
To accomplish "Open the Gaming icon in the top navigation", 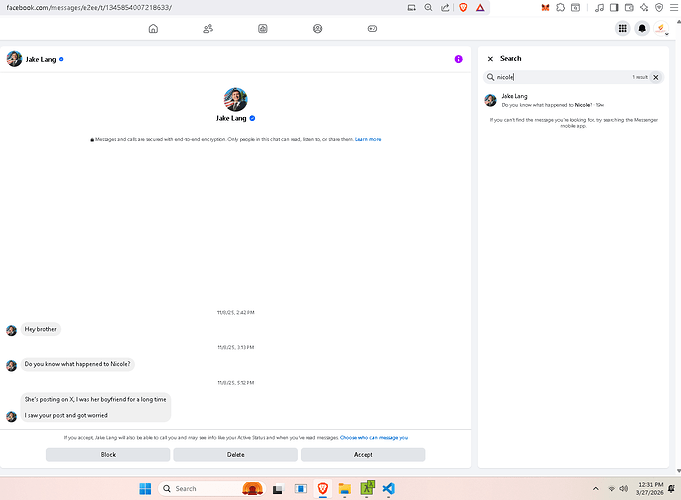I will (x=372, y=29).
